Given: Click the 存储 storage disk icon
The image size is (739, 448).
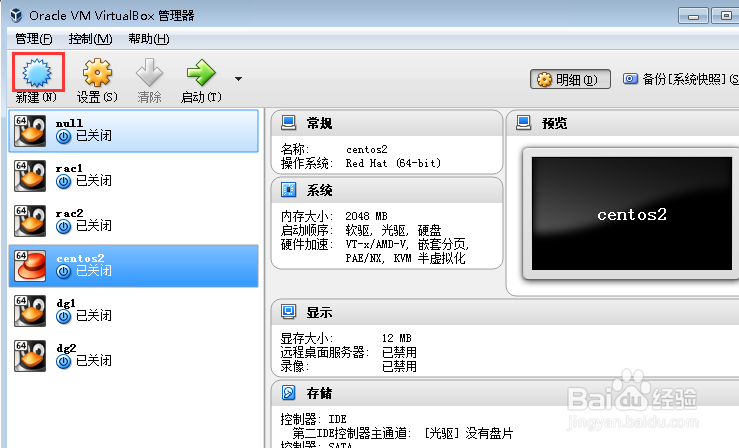Looking at the screenshot, I should click(288, 392).
